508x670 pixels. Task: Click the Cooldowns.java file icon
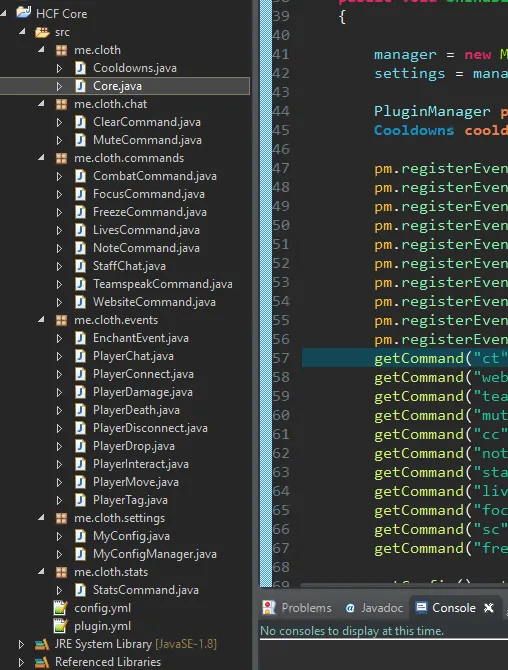point(80,68)
